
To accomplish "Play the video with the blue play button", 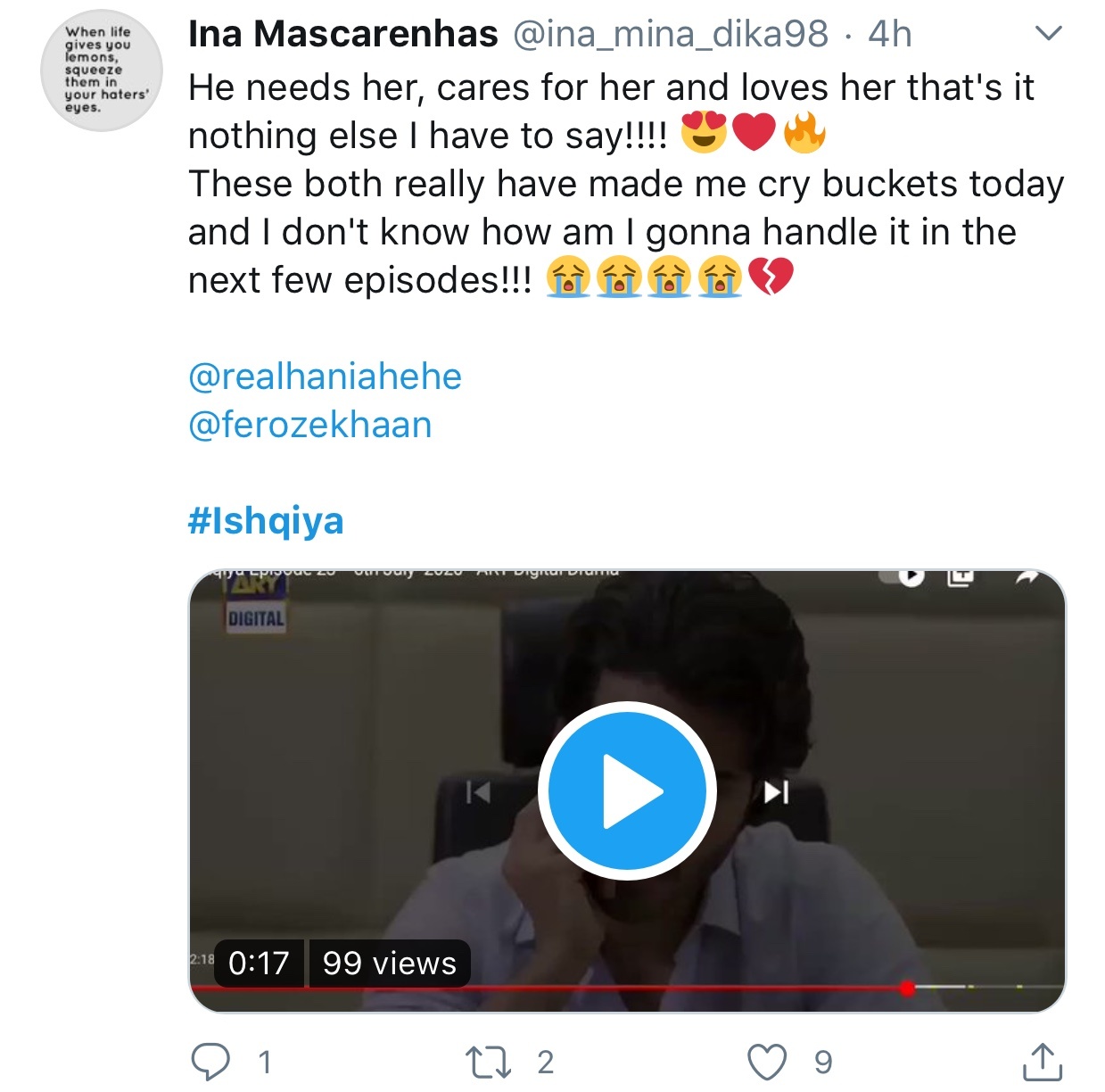I will pos(628,791).
